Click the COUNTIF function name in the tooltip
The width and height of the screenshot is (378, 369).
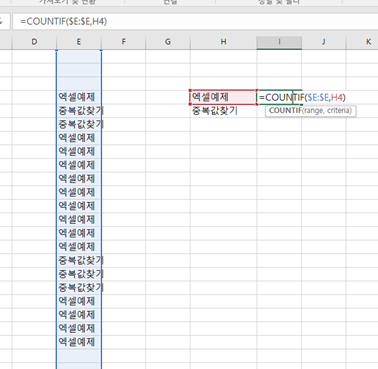(285, 111)
